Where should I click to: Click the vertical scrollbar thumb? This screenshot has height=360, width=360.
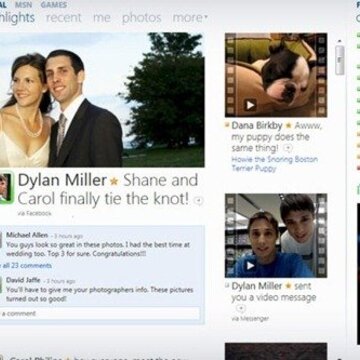[340, 60]
